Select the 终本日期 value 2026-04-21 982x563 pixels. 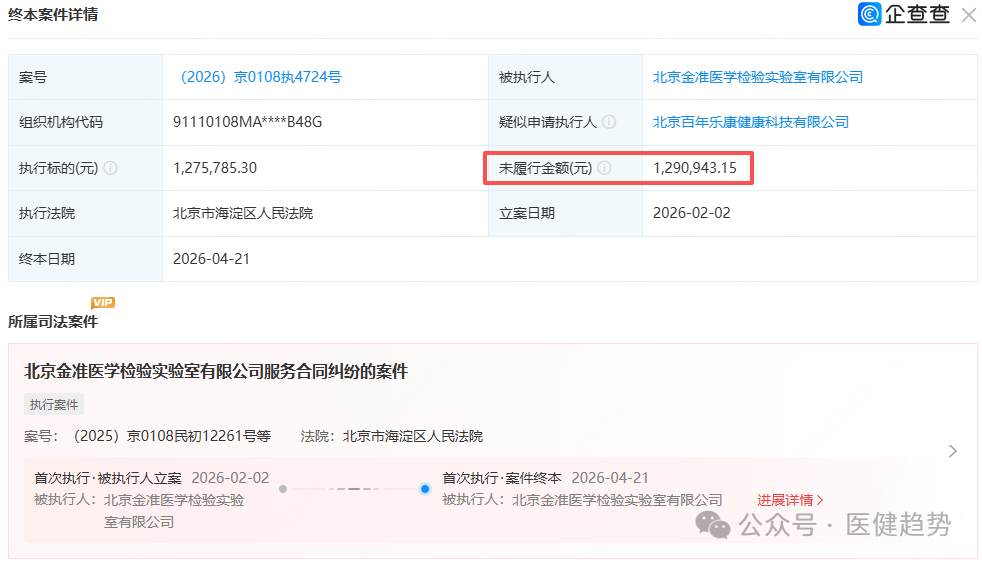(x=211, y=259)
